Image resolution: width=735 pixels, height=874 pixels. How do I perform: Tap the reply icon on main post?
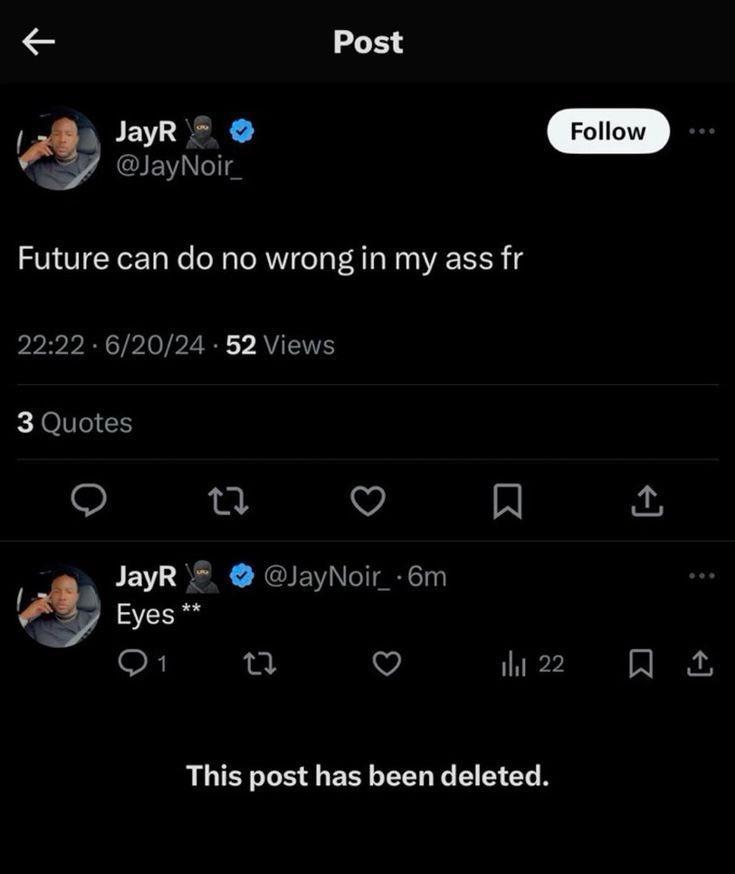(x=89, y=500)
